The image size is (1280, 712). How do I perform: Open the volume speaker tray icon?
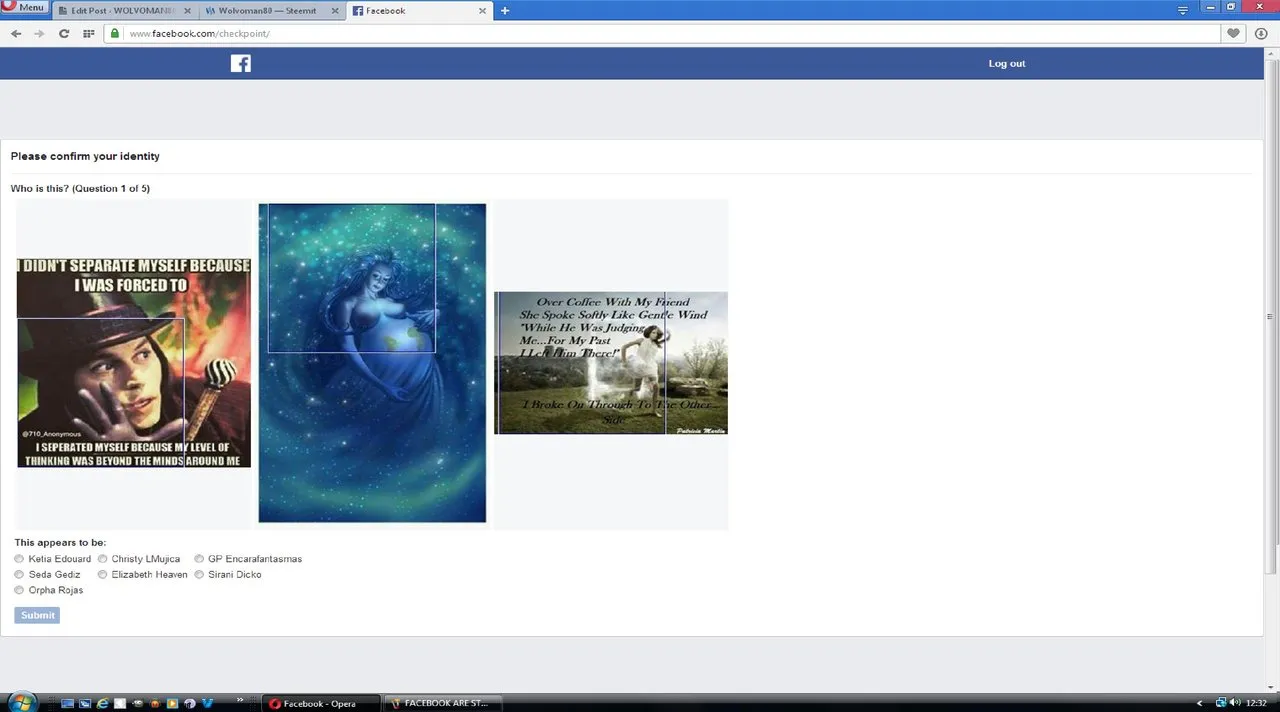coord(1235,703)
